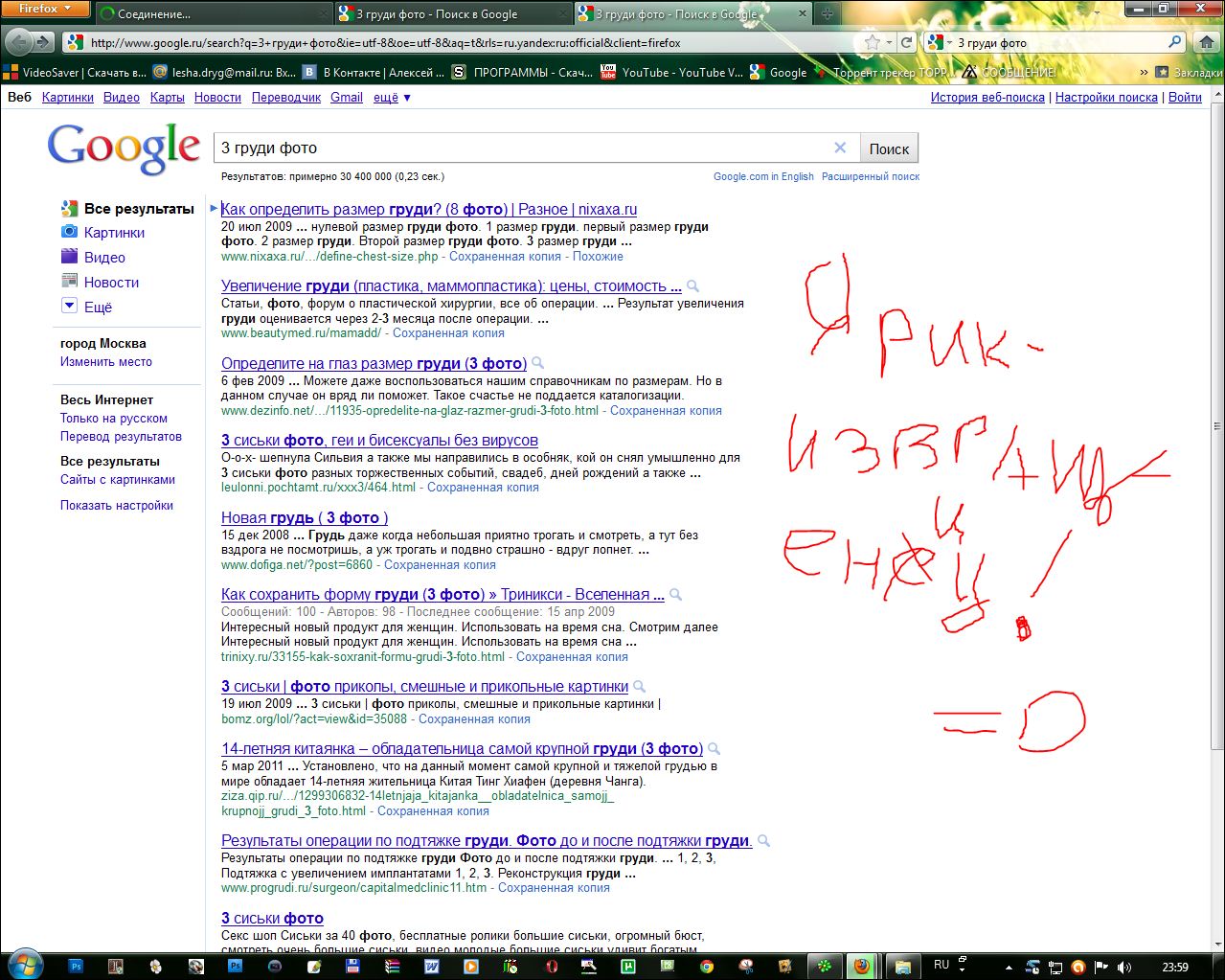Open search engine selector dropdown in Firefox search box
The image size is (1225, 980).
939,42
